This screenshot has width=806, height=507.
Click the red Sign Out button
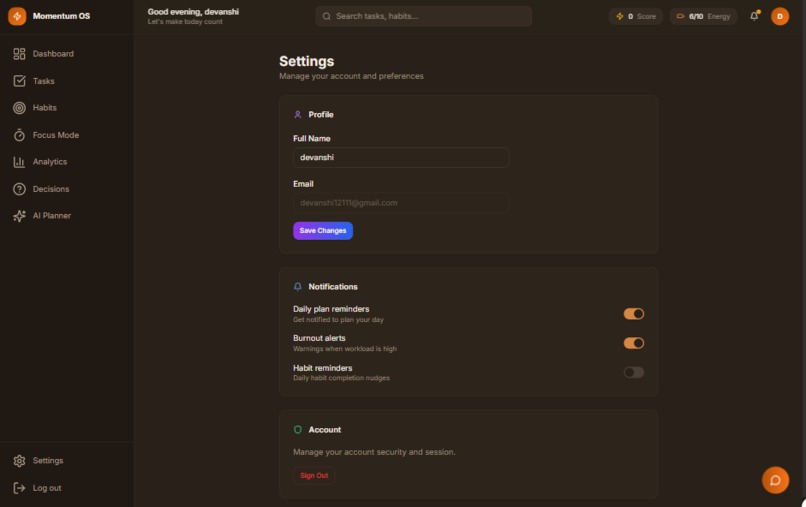click(x=314, y=476)
